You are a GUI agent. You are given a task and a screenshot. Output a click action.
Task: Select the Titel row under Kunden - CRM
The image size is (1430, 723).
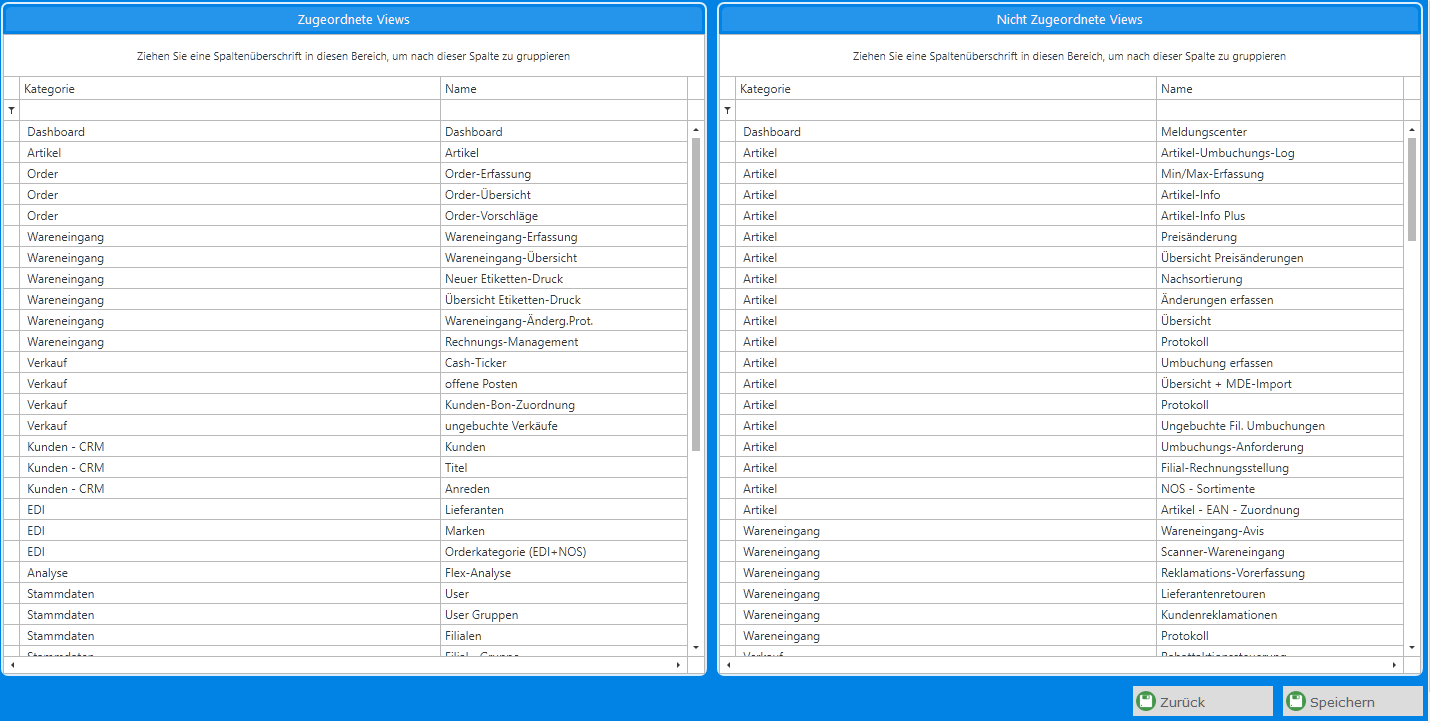(346, 468)
